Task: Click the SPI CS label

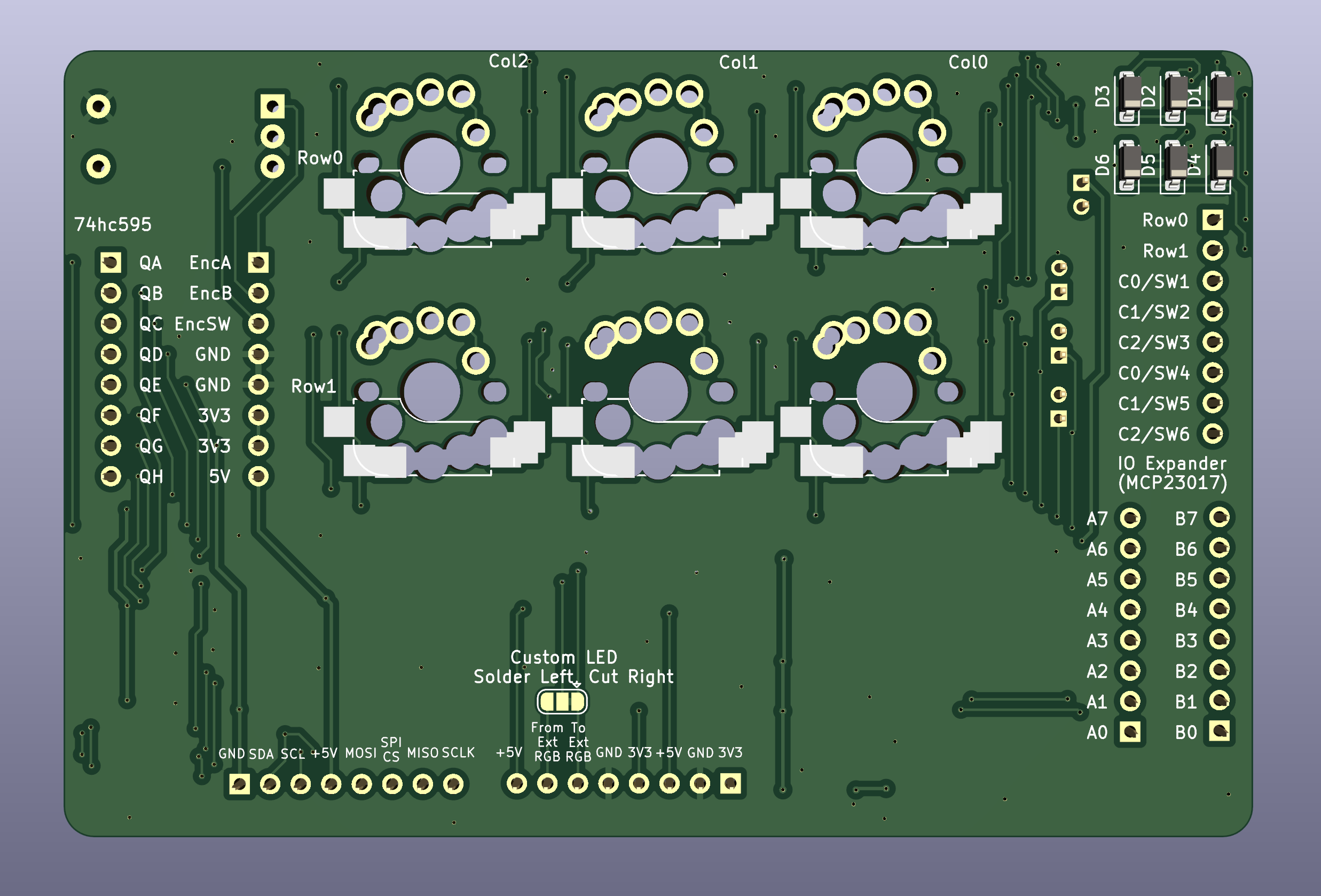Action: [391, 749]
